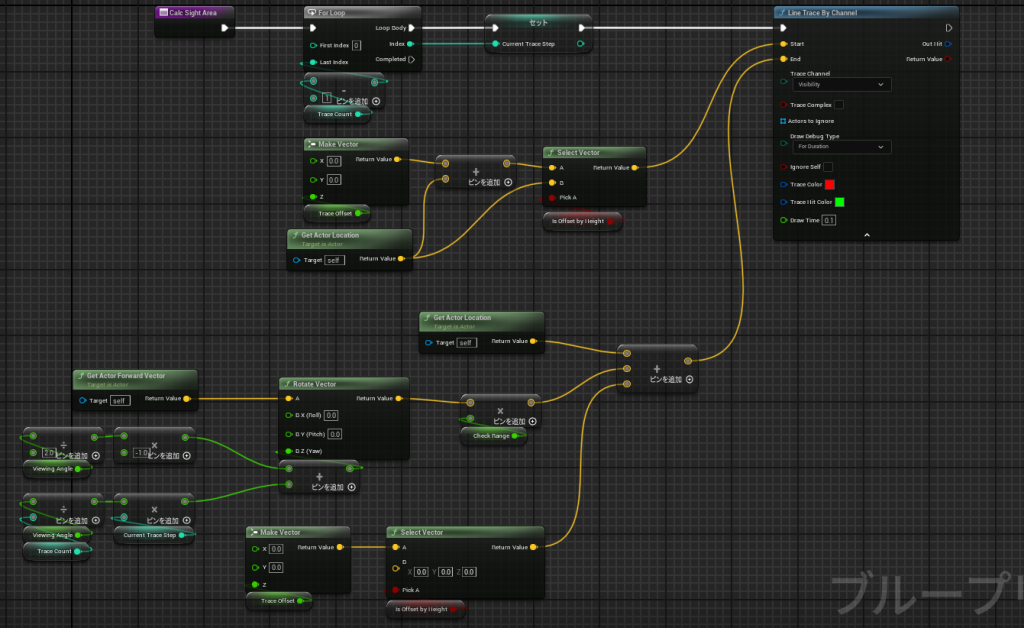Open the Trace Channel Visibility dropdown

point(840,85)
